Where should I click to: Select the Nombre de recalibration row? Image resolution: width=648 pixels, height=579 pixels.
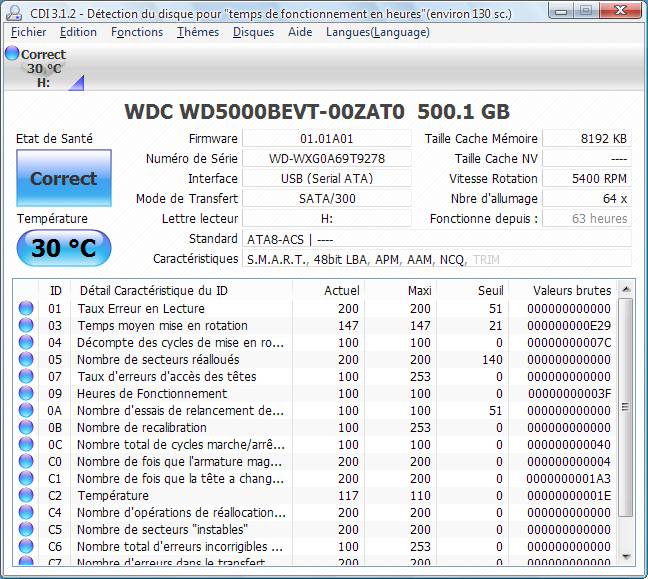click(x=315, y=427)
